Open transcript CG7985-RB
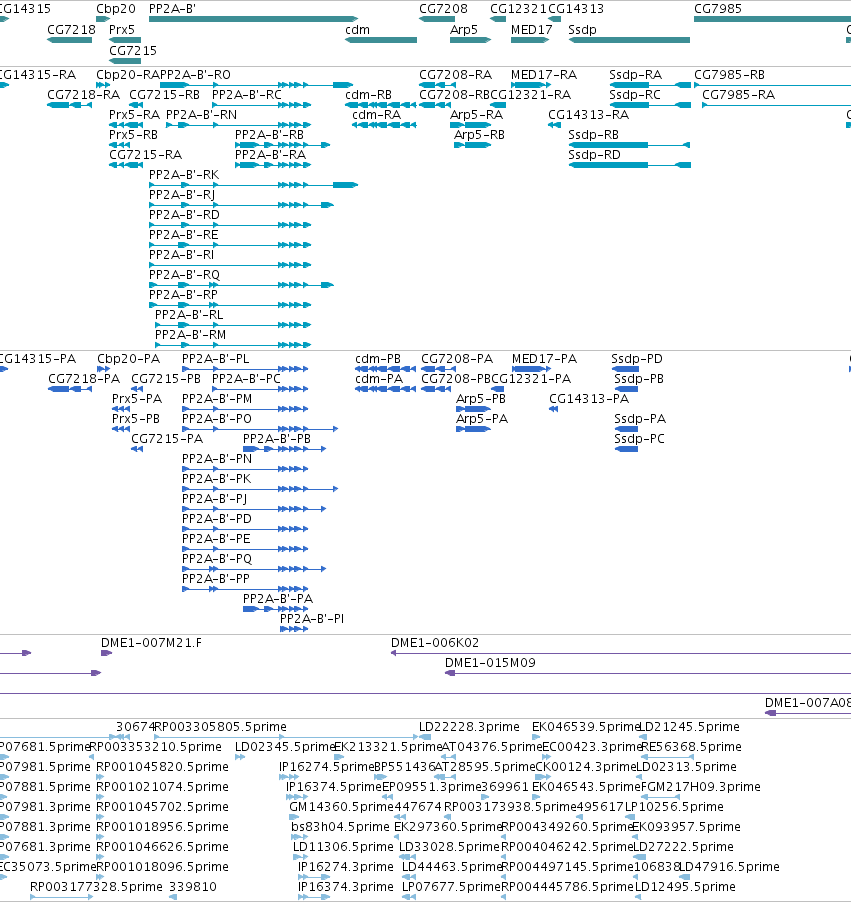The width and height of the screenshot is (851, 902). coord(729,75)
